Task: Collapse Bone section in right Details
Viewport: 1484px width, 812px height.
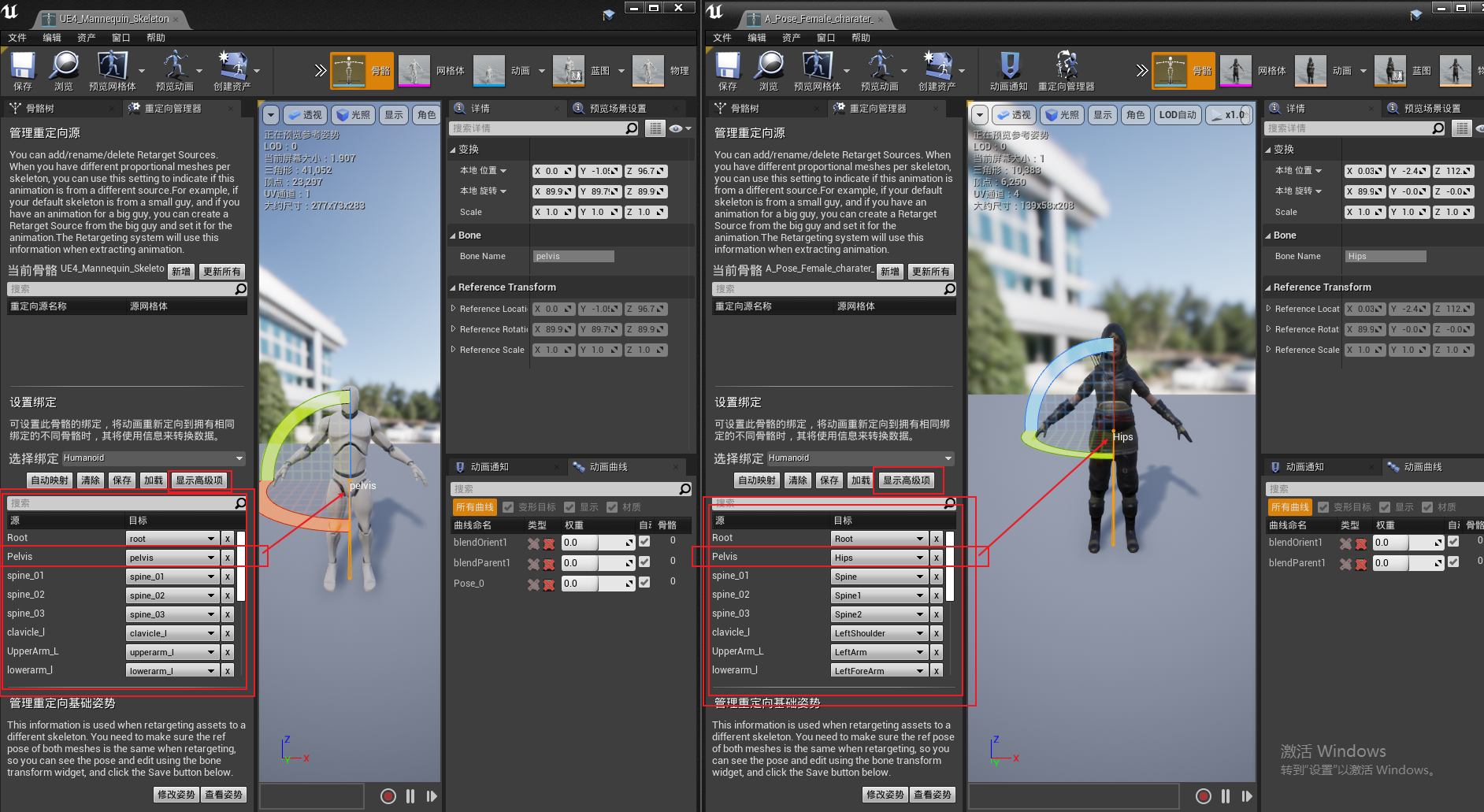Action: (1268, 235)
